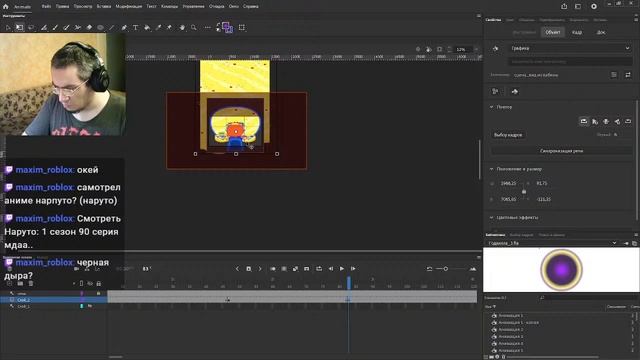Switch to the Док properties tab
This screenshot has width=640, height=360.
click(601, 32)
